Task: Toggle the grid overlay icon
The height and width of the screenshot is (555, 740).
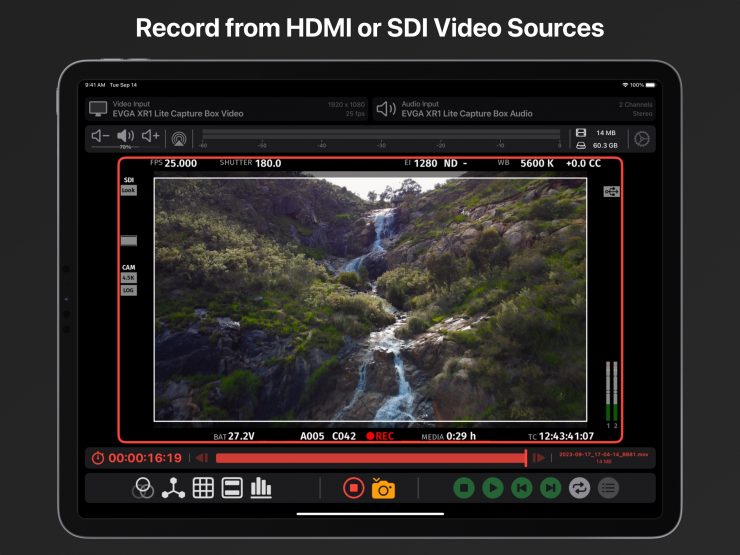Action: click(x=203, y=488)
